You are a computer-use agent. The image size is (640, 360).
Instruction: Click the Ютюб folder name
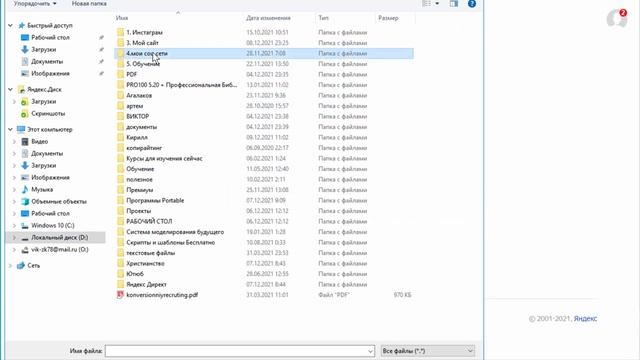pos(135,274)
